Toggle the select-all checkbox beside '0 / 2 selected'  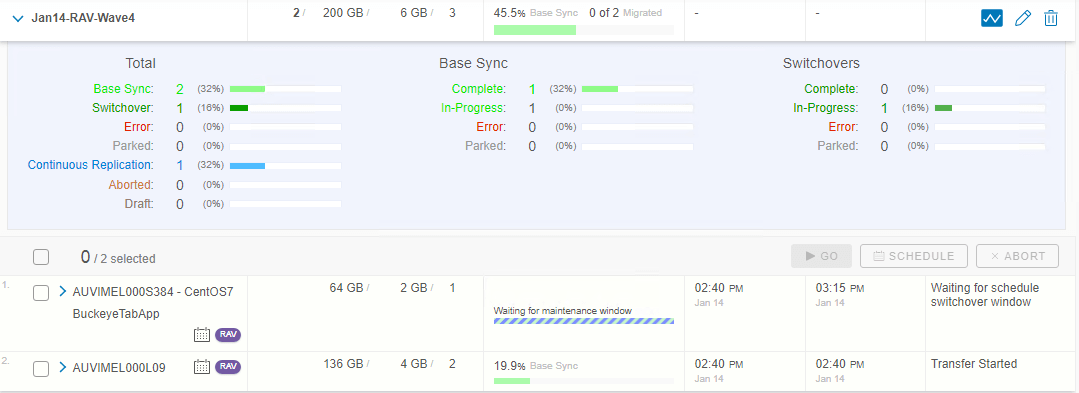41,257
